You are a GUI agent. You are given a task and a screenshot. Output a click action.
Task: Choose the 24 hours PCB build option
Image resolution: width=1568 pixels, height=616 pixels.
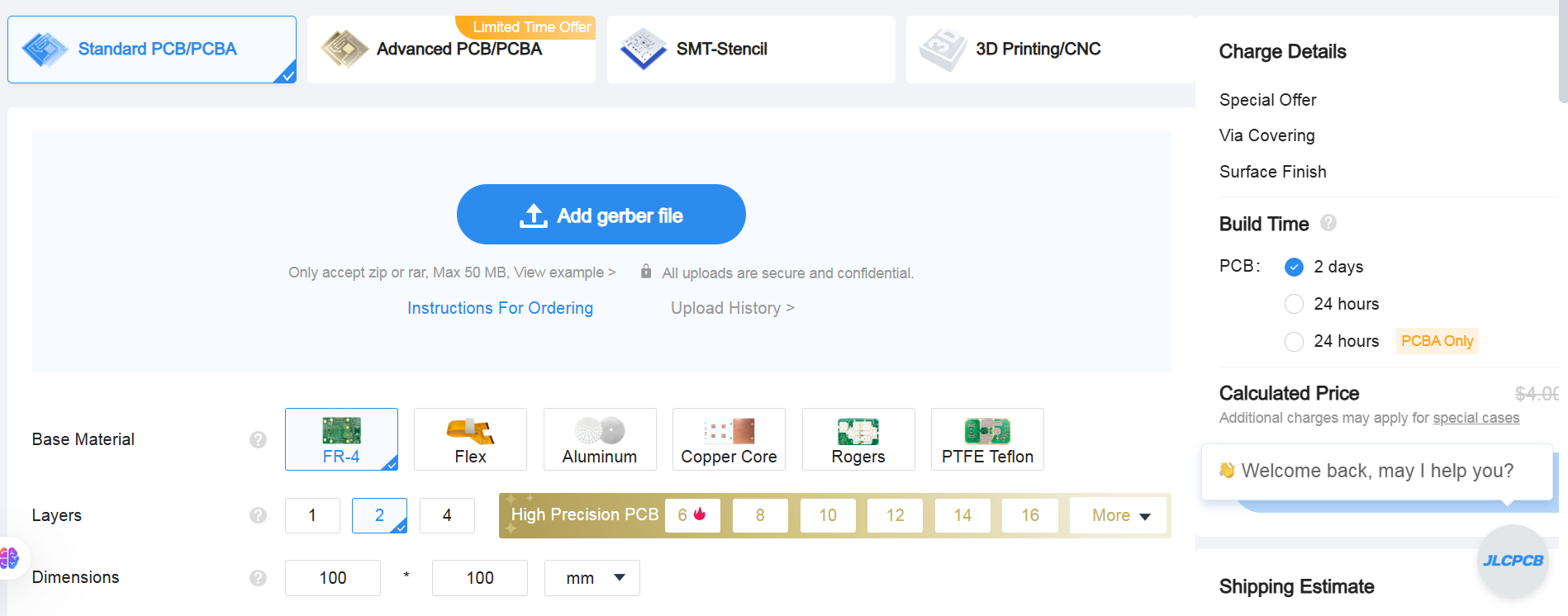[1295, 304]
